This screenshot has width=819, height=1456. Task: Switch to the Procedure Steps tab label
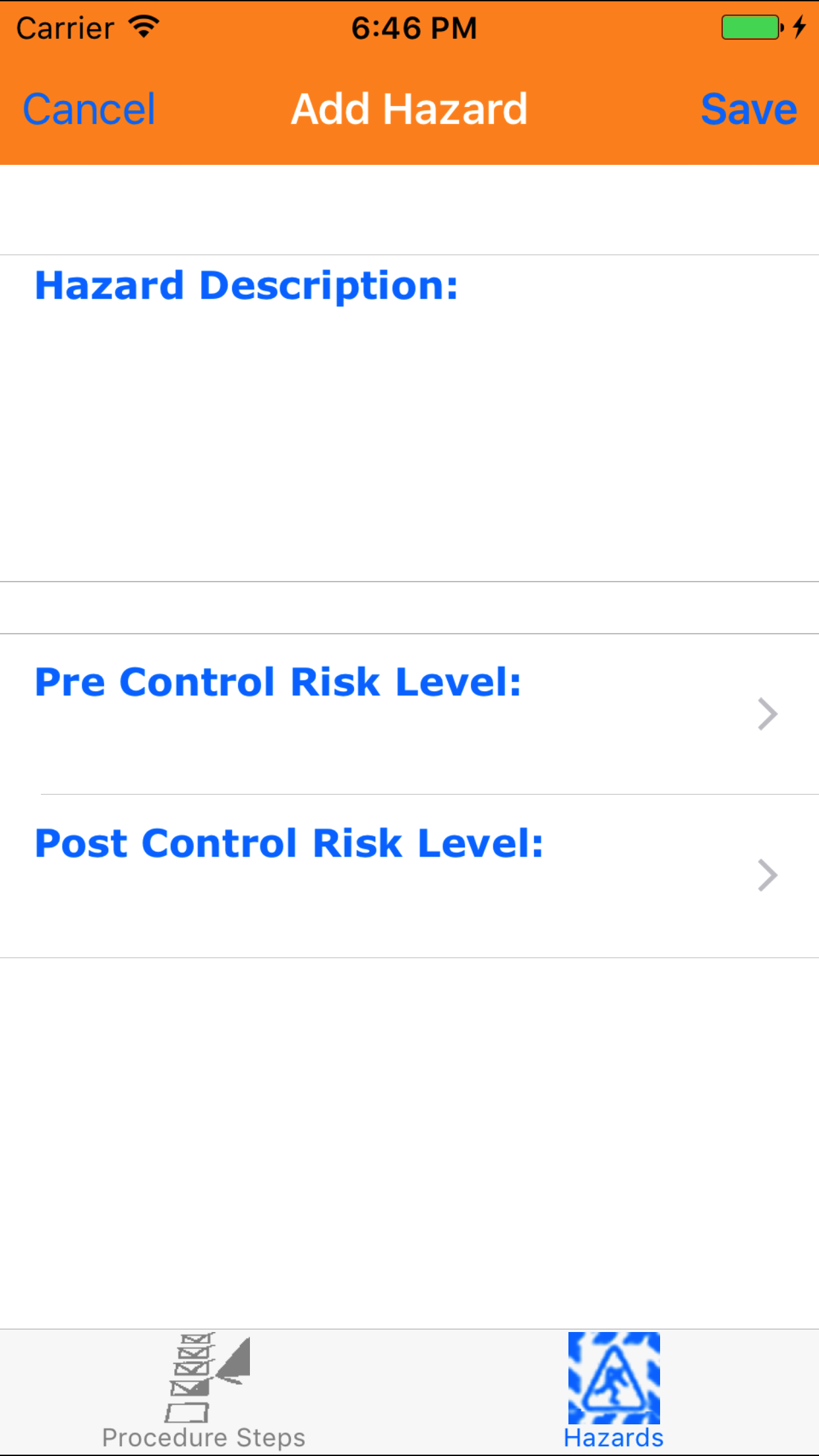point(204,1438)
